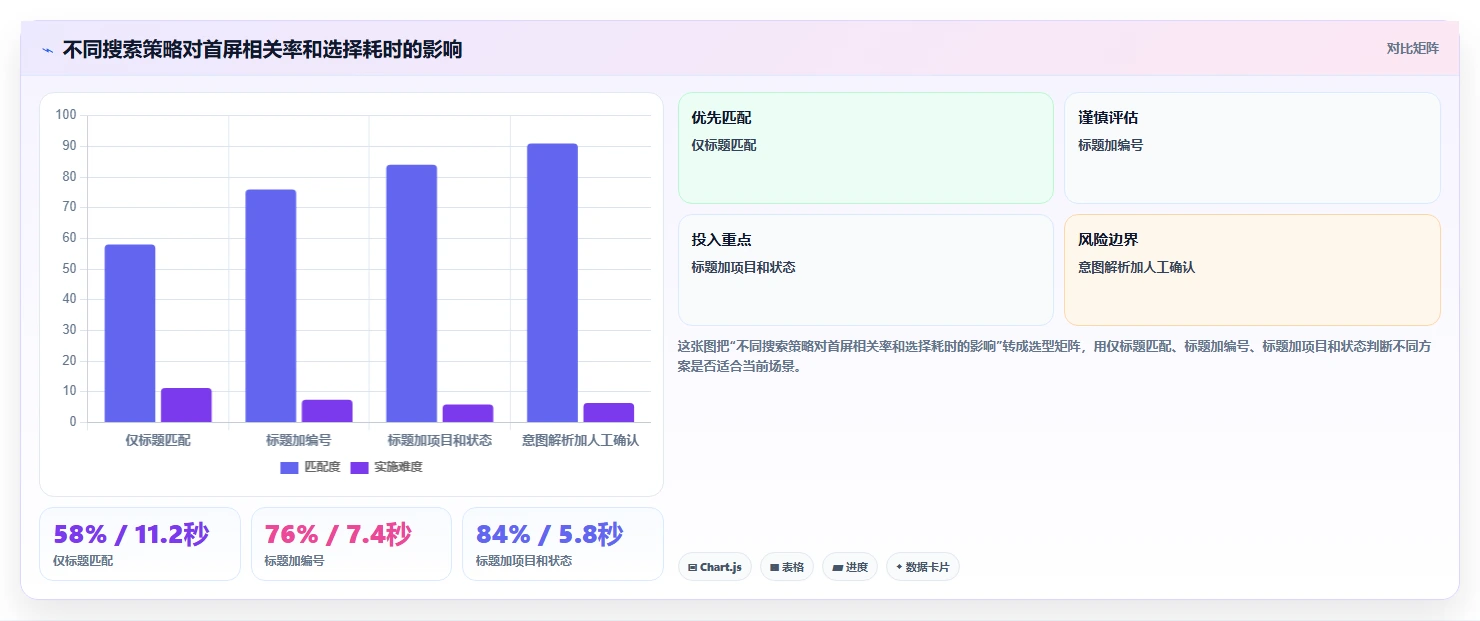The height and width of the screenshot is (621, 1480).
Task: Click the 匹配度 bar for 标题加项目和状态
Action: (x=412, y=293)
